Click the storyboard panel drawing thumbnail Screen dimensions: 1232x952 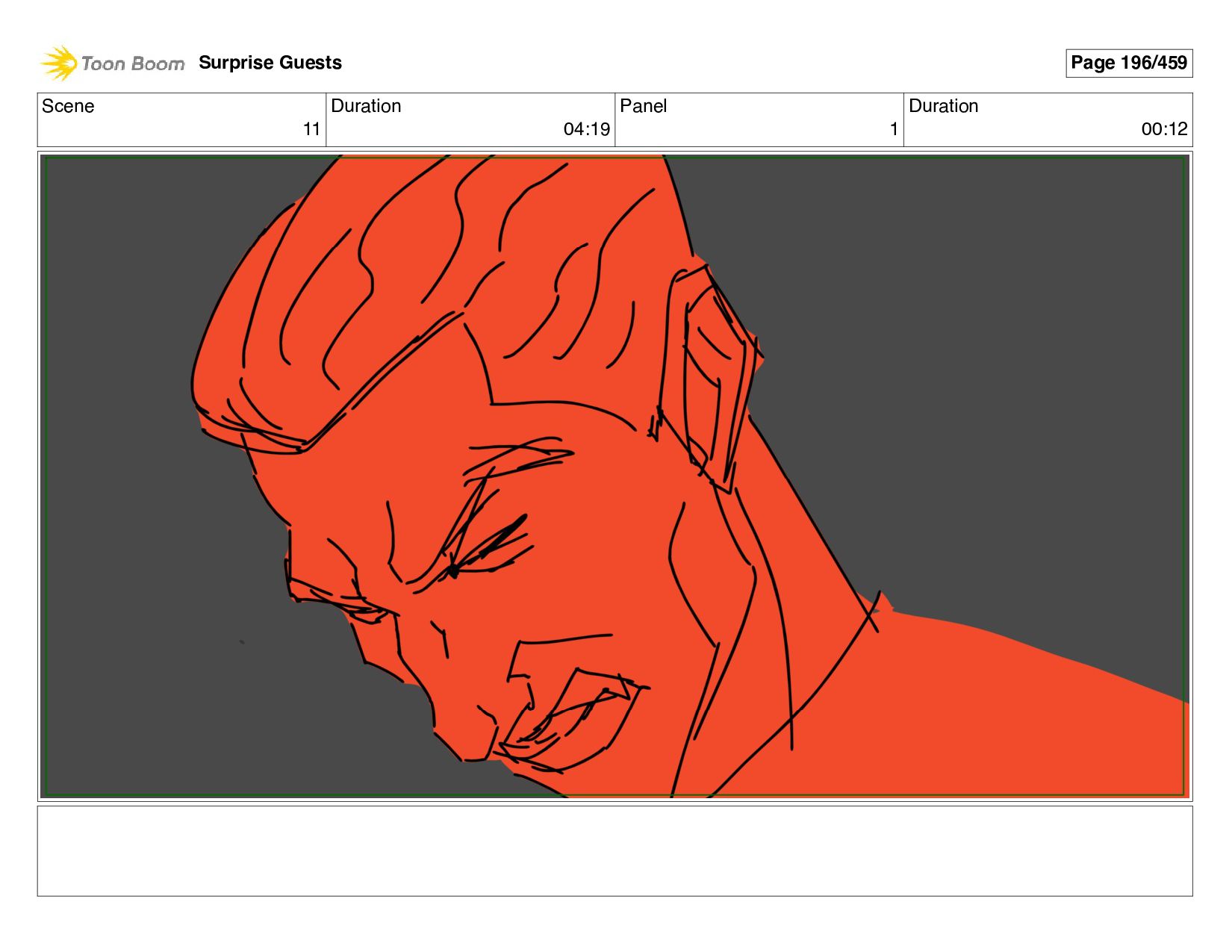point(615,476)
